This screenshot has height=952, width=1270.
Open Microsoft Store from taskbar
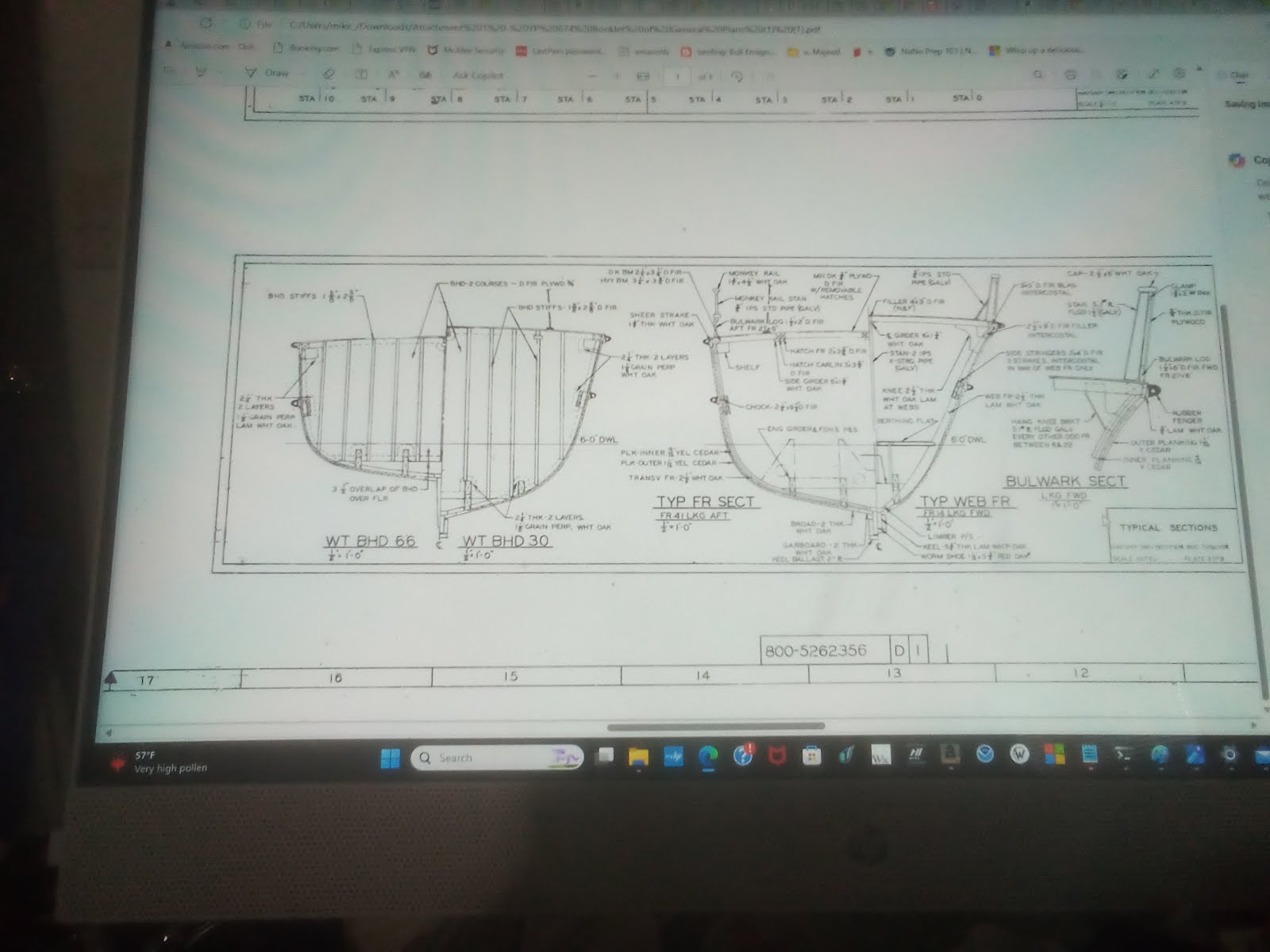(811, 755)
